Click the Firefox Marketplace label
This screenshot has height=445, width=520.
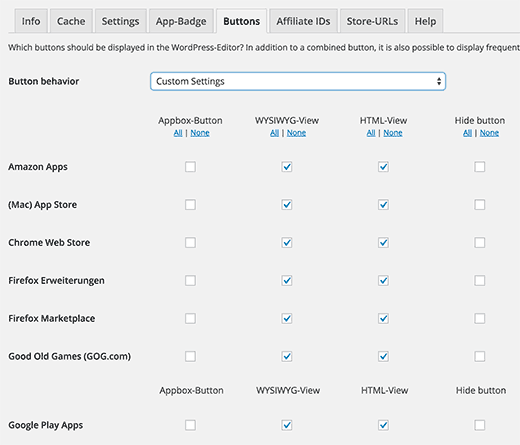52,319
